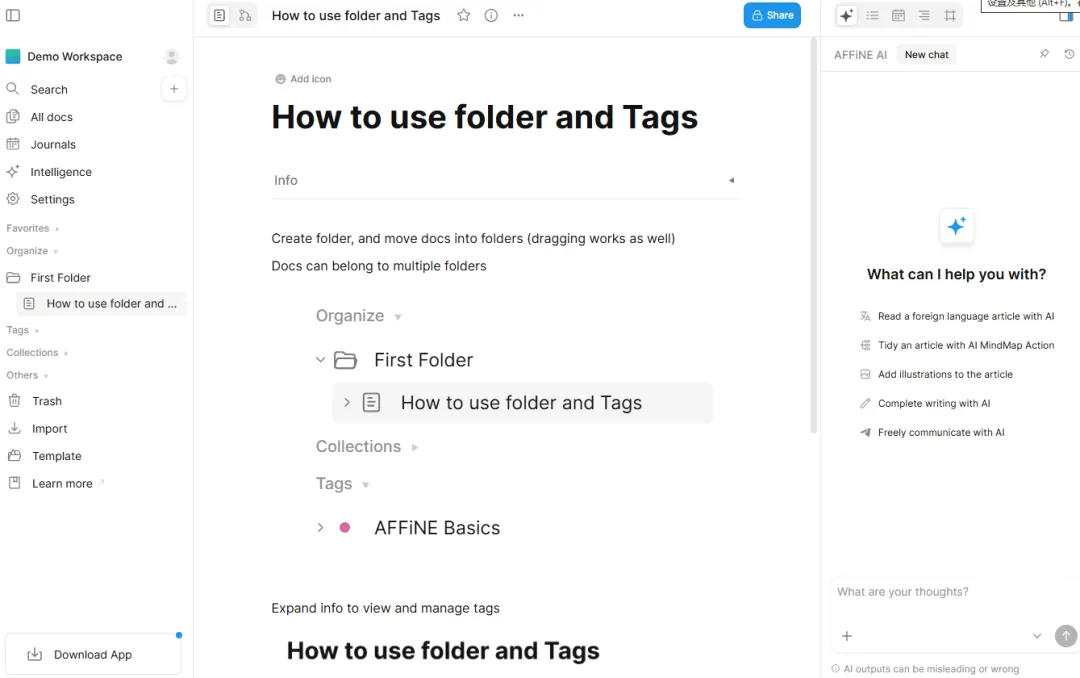
Task: Open Template in sidebar
Action: 56,456
